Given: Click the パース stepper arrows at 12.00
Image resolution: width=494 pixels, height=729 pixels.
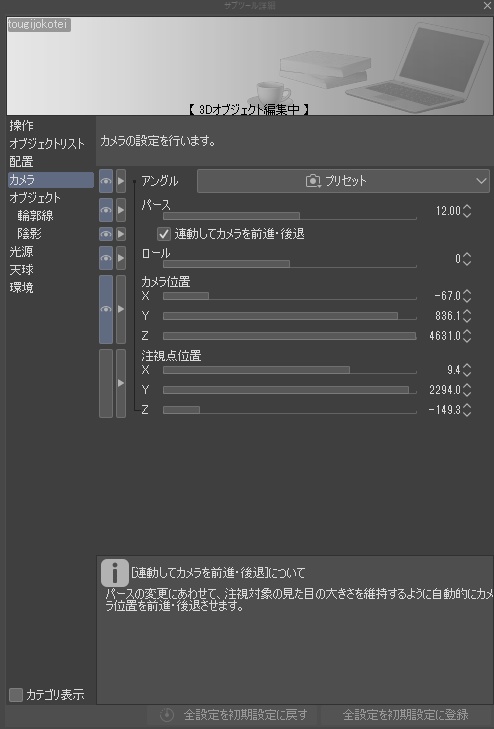Looking at the screenshot, I should click(467, 211).
